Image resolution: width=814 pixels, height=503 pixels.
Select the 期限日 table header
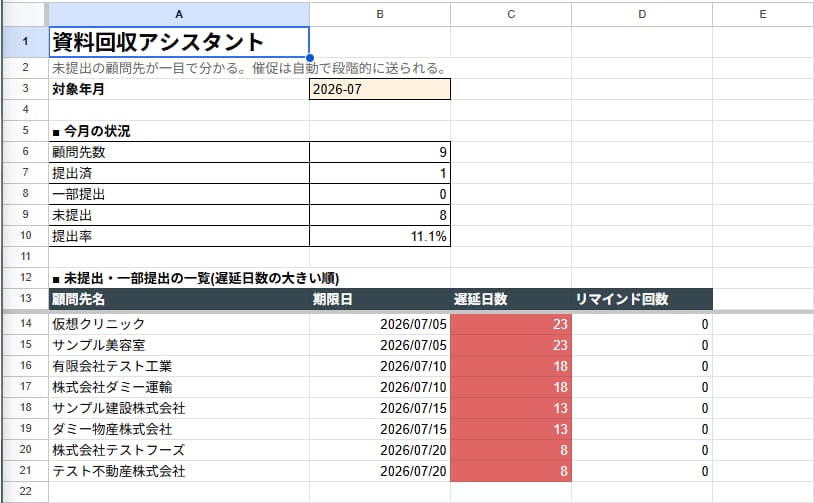click(380, 299)
